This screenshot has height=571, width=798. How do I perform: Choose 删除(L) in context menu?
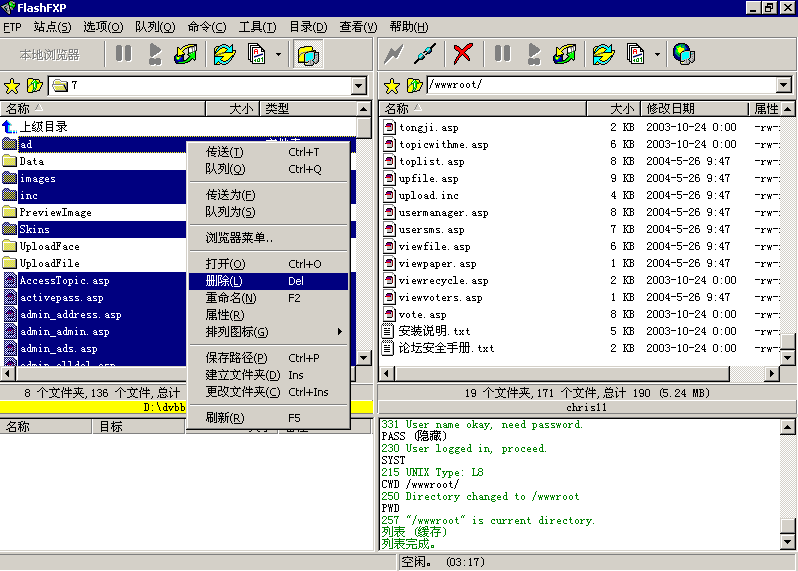(269, 281)
